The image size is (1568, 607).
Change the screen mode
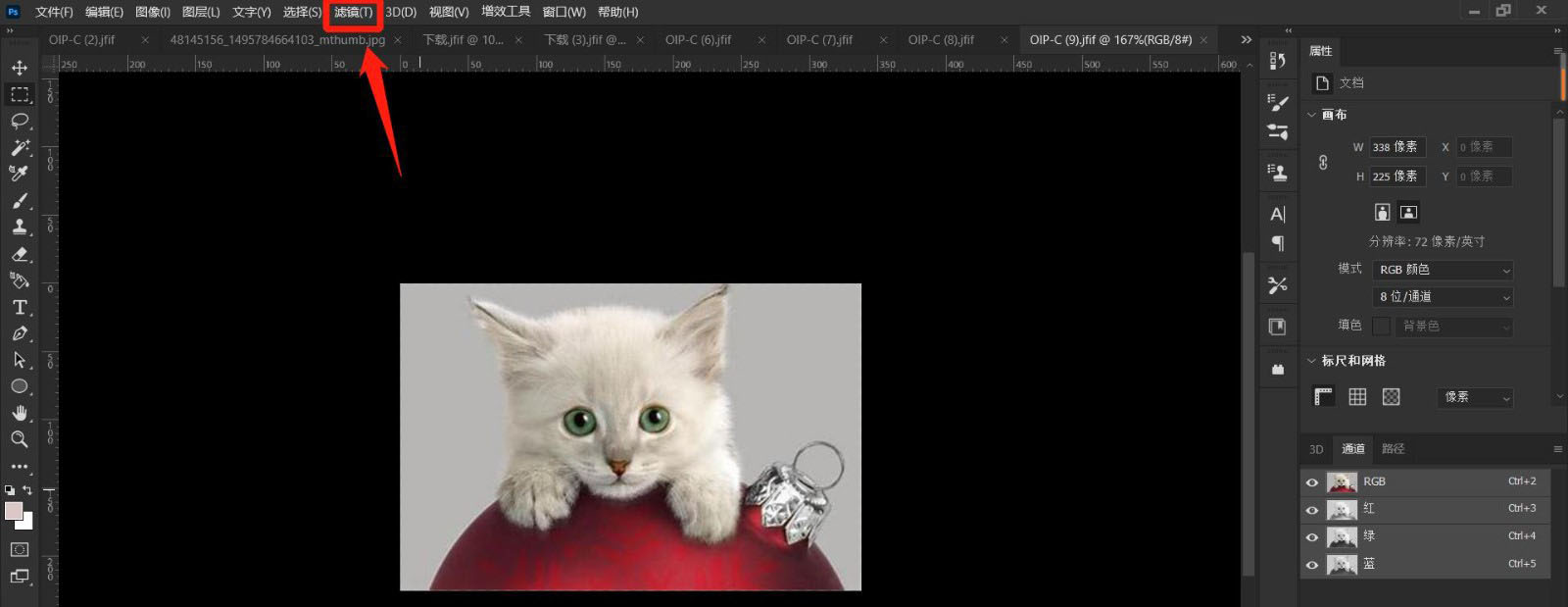coord(19,577)
